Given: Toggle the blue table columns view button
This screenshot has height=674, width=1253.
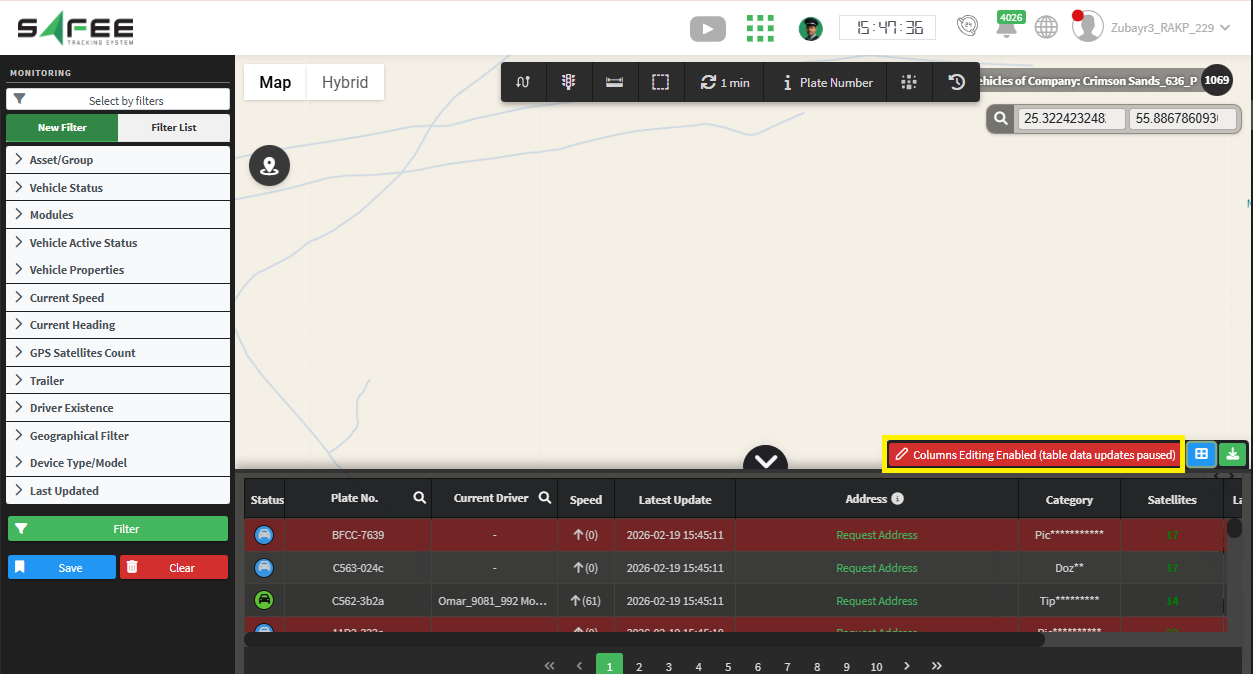Looking at the screenshot, I should point(1201,454).
